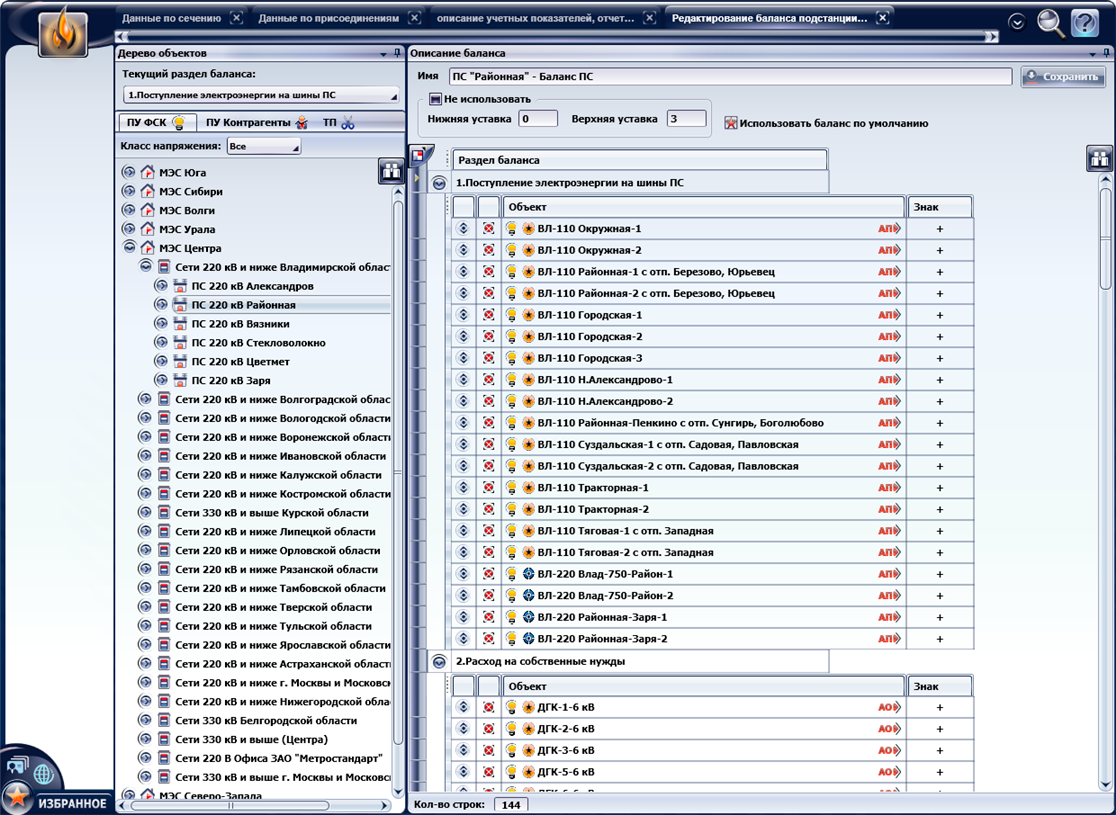Viewport: 1116px width, 815px height.
Task: Click the "Сохранить" button
Action: (x=1062, y=77)
